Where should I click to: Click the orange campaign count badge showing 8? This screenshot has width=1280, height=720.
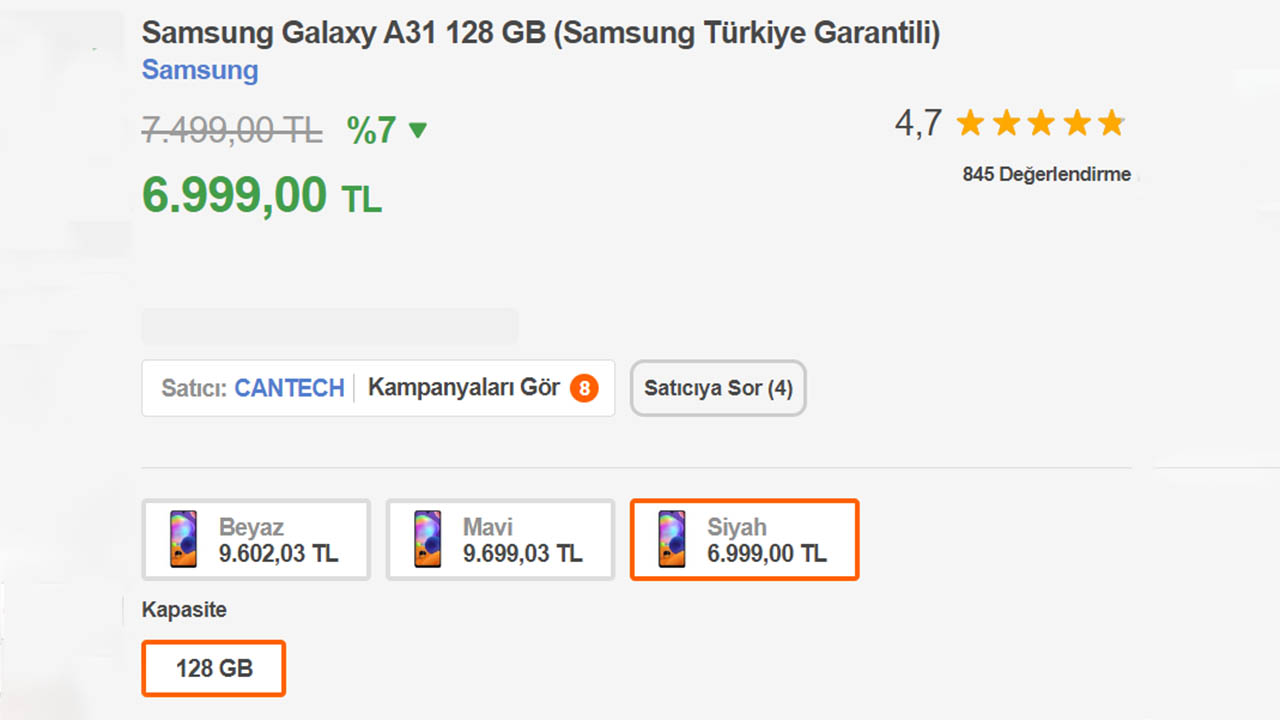[x=583, y=388]
